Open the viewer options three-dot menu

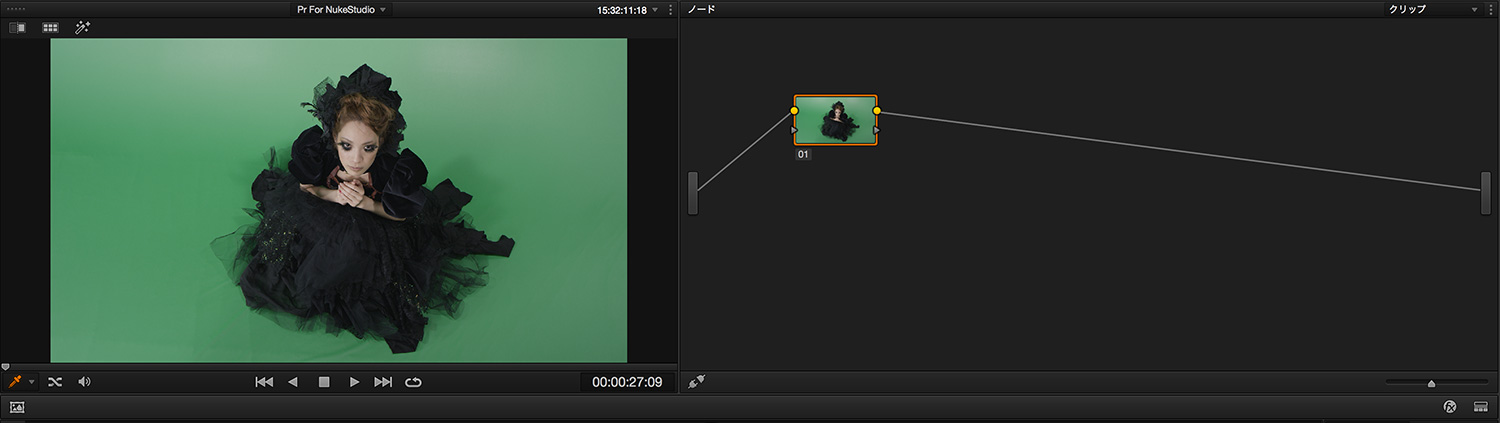tap(670, 10)
